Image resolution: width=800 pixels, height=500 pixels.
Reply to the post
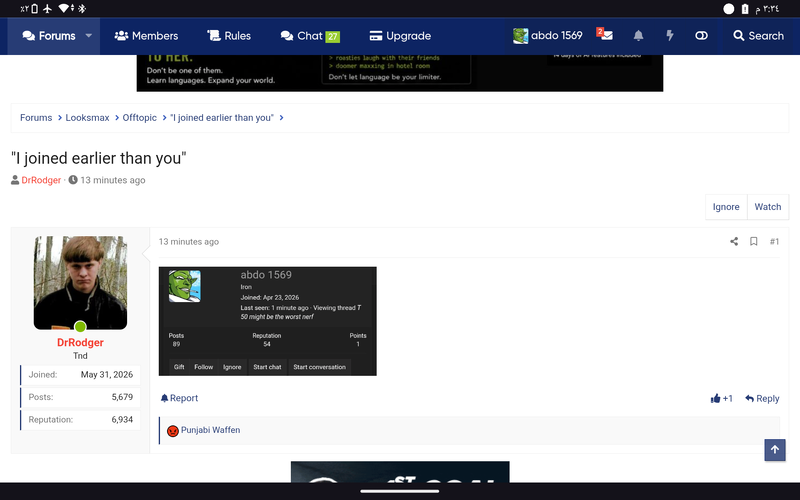click(x=762, y=398)
